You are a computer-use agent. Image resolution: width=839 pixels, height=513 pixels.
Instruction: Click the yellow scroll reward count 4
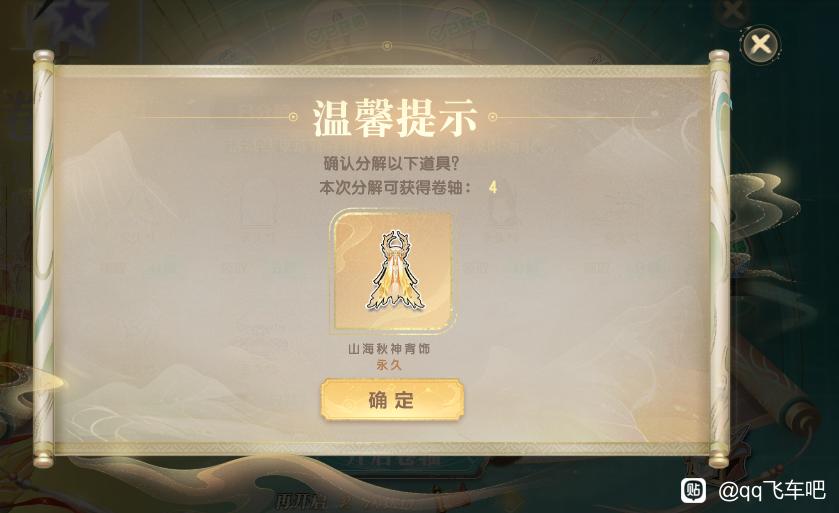click(x=493, y=187)
